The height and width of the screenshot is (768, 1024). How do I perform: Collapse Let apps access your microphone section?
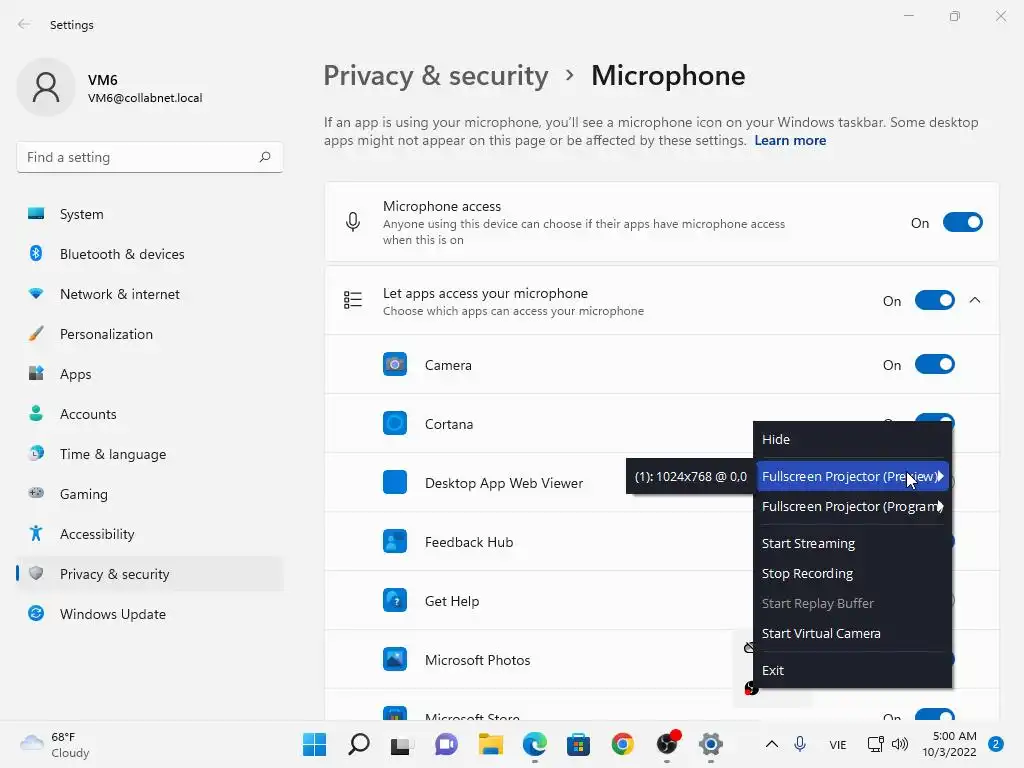[975, 300]
